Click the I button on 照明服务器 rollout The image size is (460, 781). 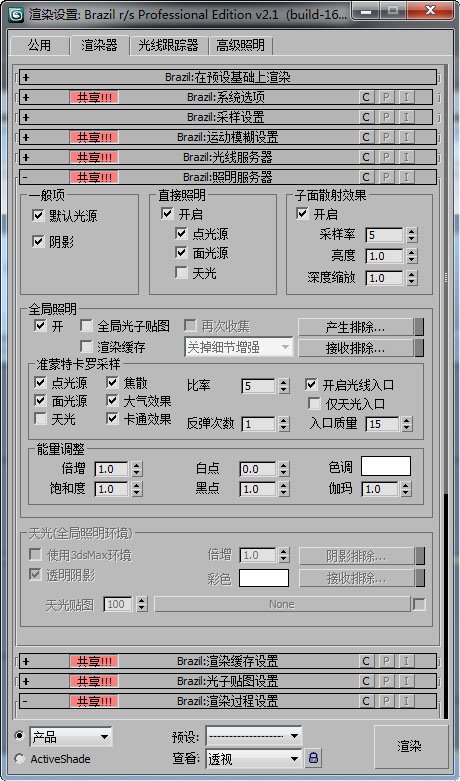pos(406,177)
